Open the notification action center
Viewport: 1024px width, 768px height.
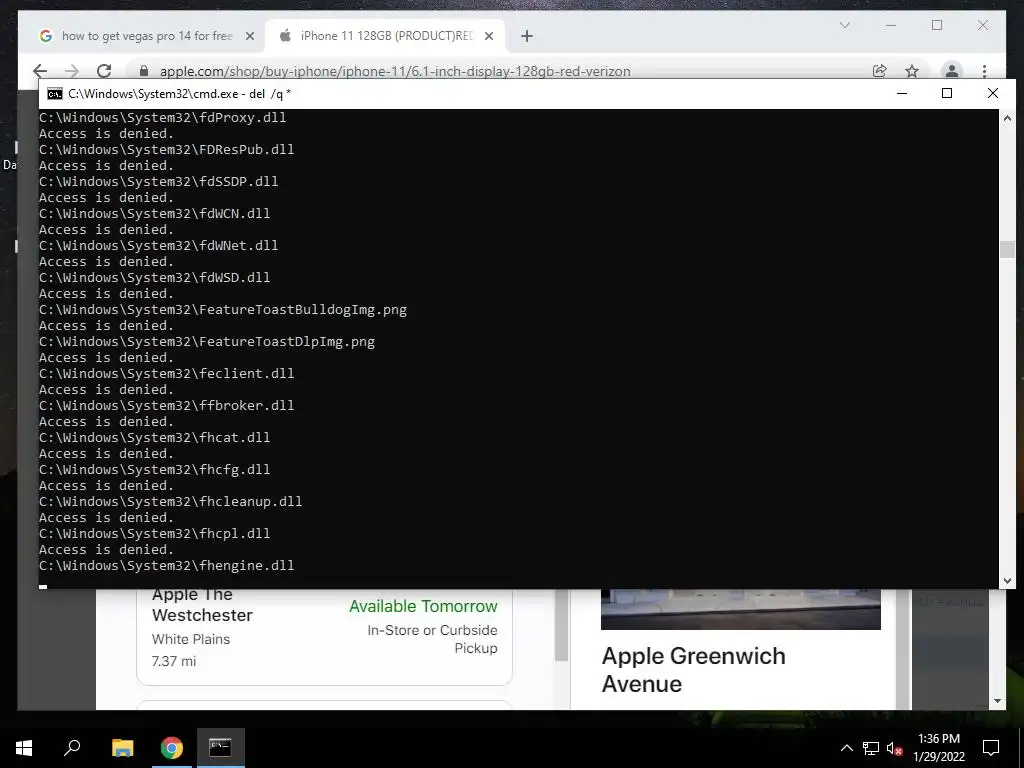tap(991, 748)
